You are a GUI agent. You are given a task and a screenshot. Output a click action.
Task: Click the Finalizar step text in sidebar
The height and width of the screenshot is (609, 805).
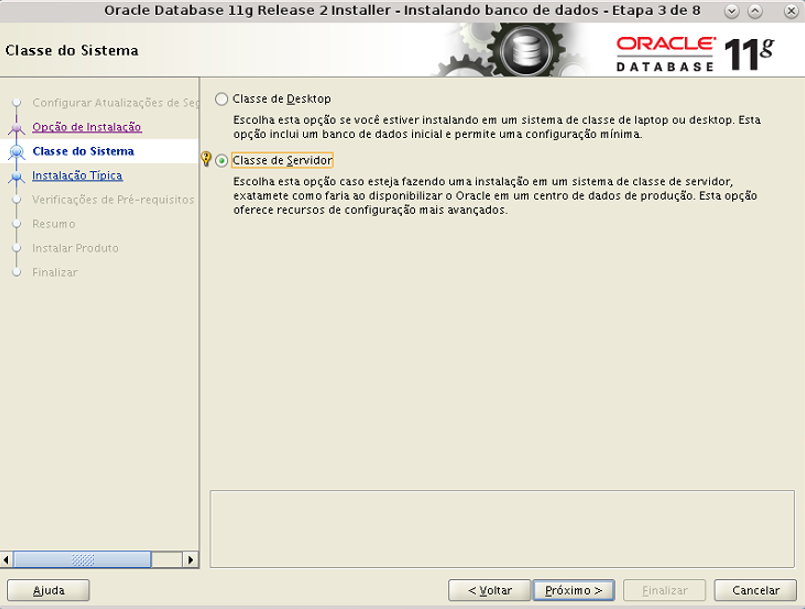click(x=54, y=272)
